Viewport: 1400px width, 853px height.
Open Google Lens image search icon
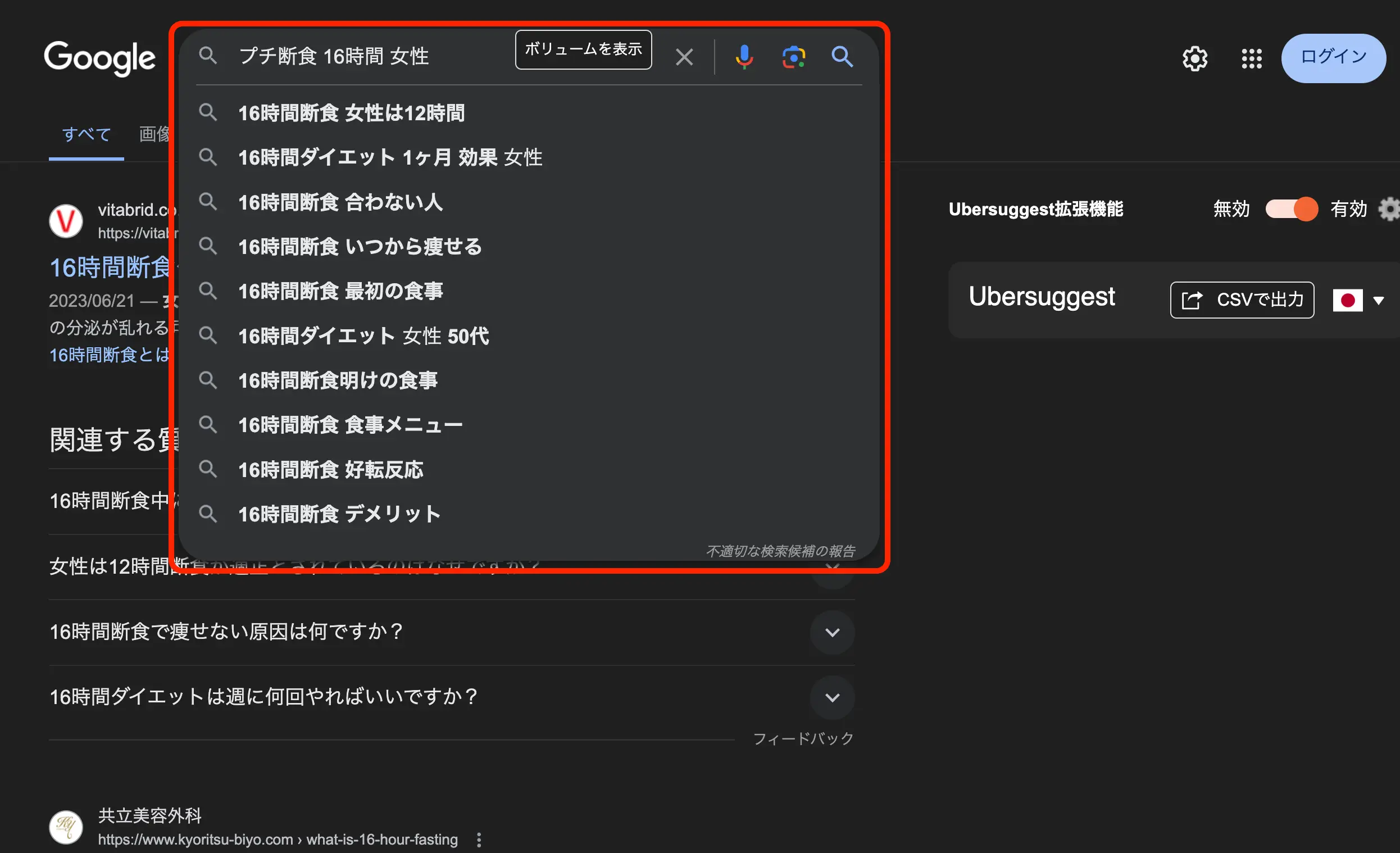click(793, 57)
